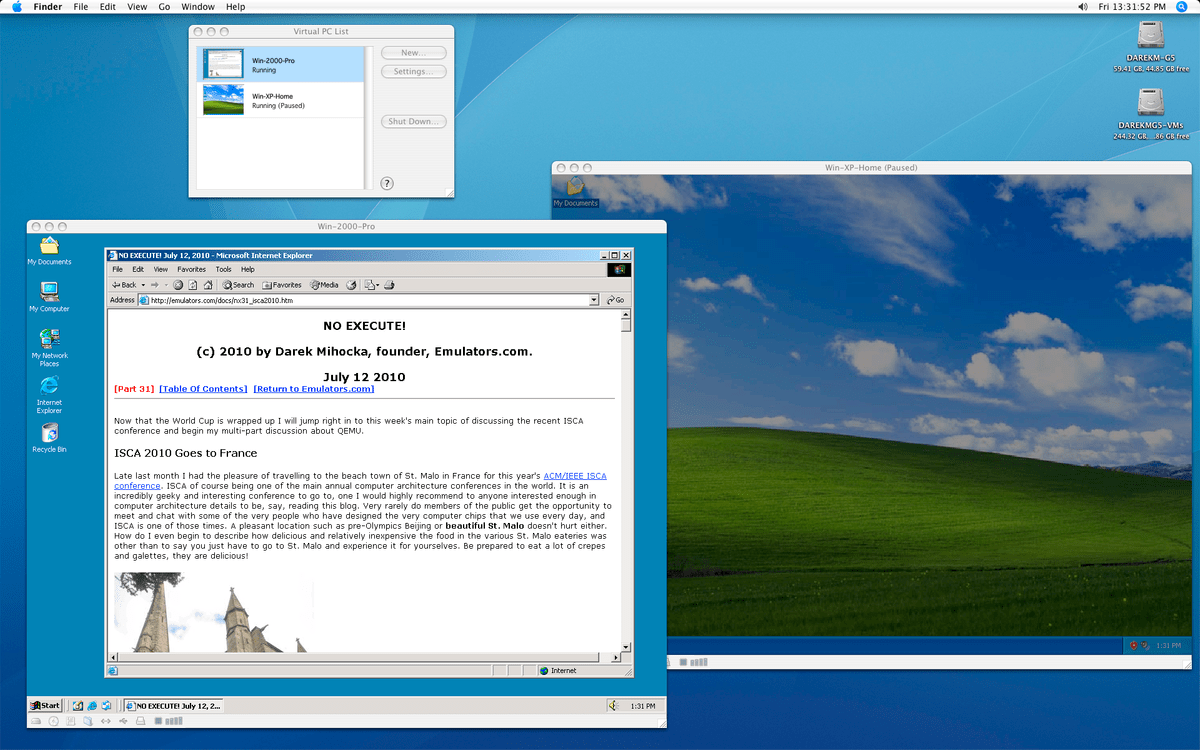Open History using the toolbar icon
1200x750 pixels.
350,285
